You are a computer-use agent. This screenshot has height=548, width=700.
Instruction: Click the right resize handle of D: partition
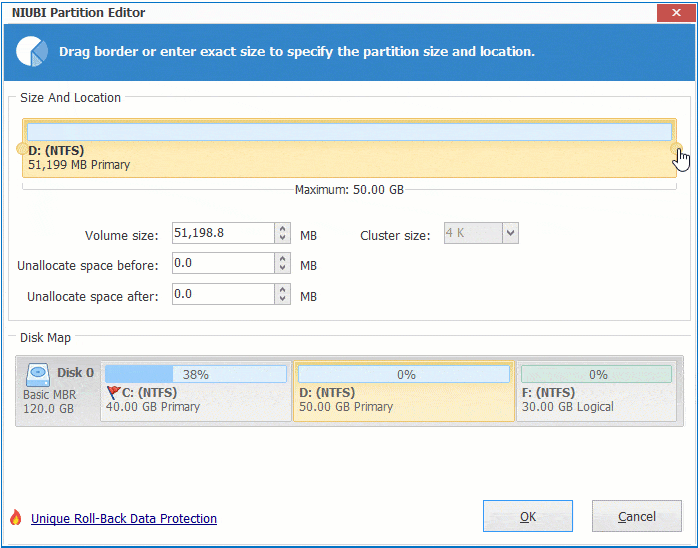tap(677, 149)
